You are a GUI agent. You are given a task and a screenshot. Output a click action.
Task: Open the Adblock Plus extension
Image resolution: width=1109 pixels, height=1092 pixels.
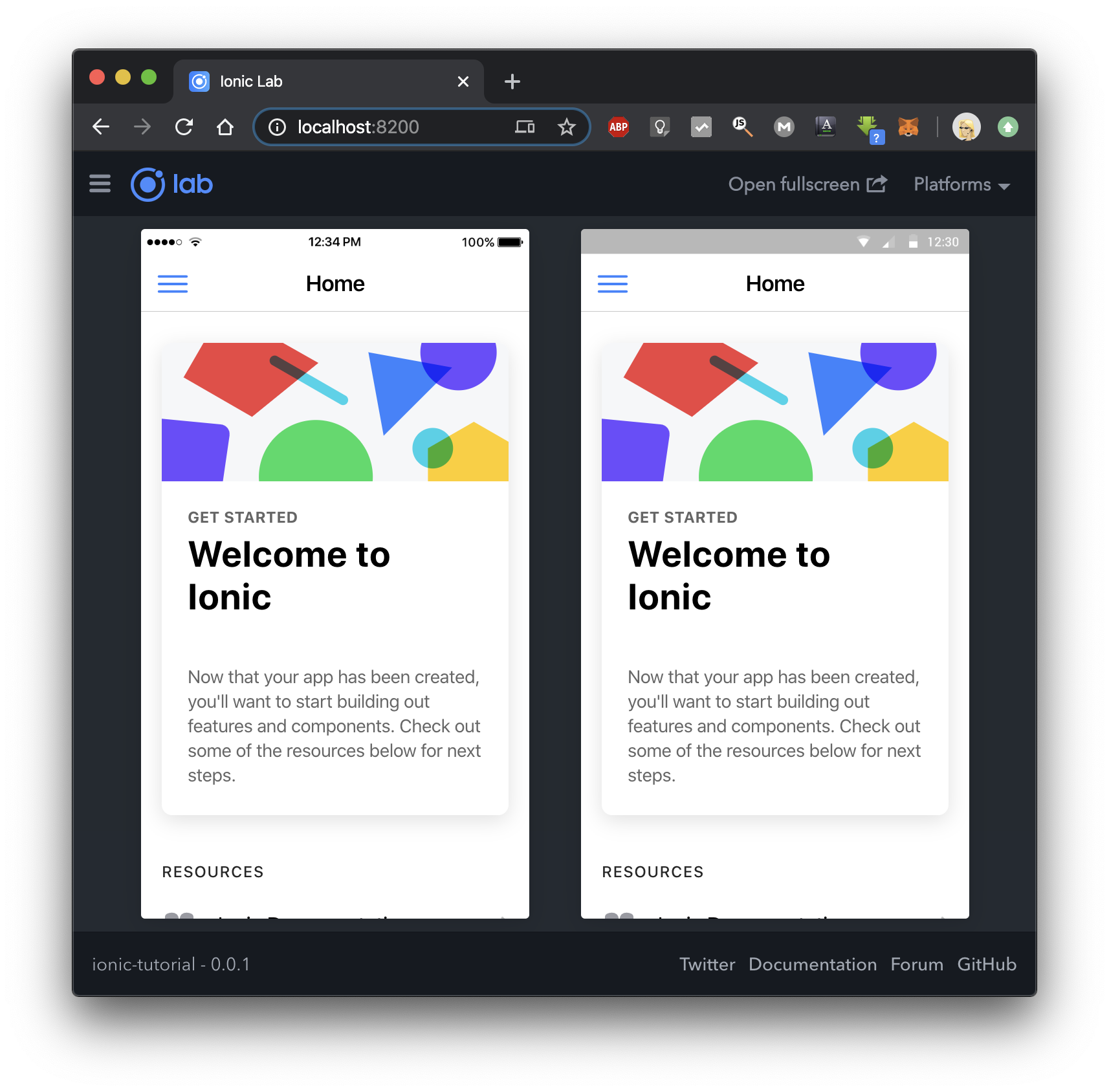coord(619,127)
